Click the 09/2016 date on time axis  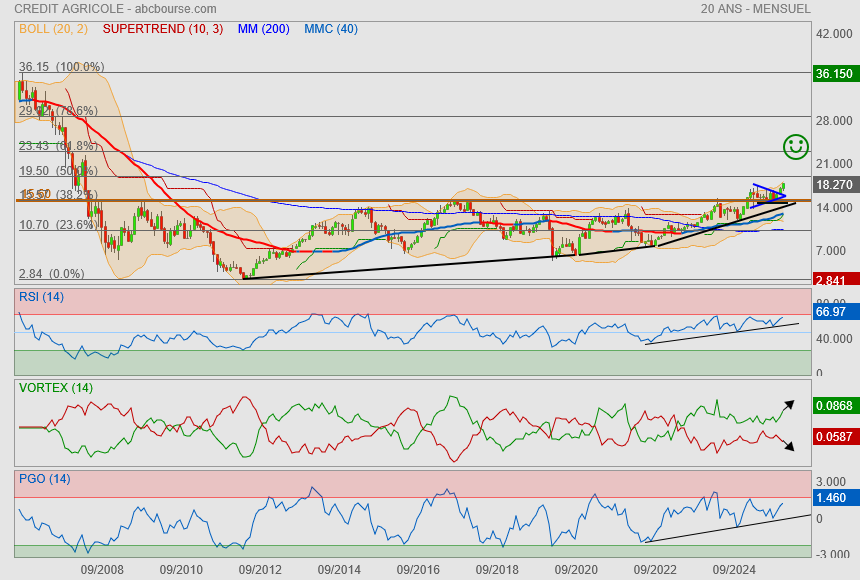(417, 569)
